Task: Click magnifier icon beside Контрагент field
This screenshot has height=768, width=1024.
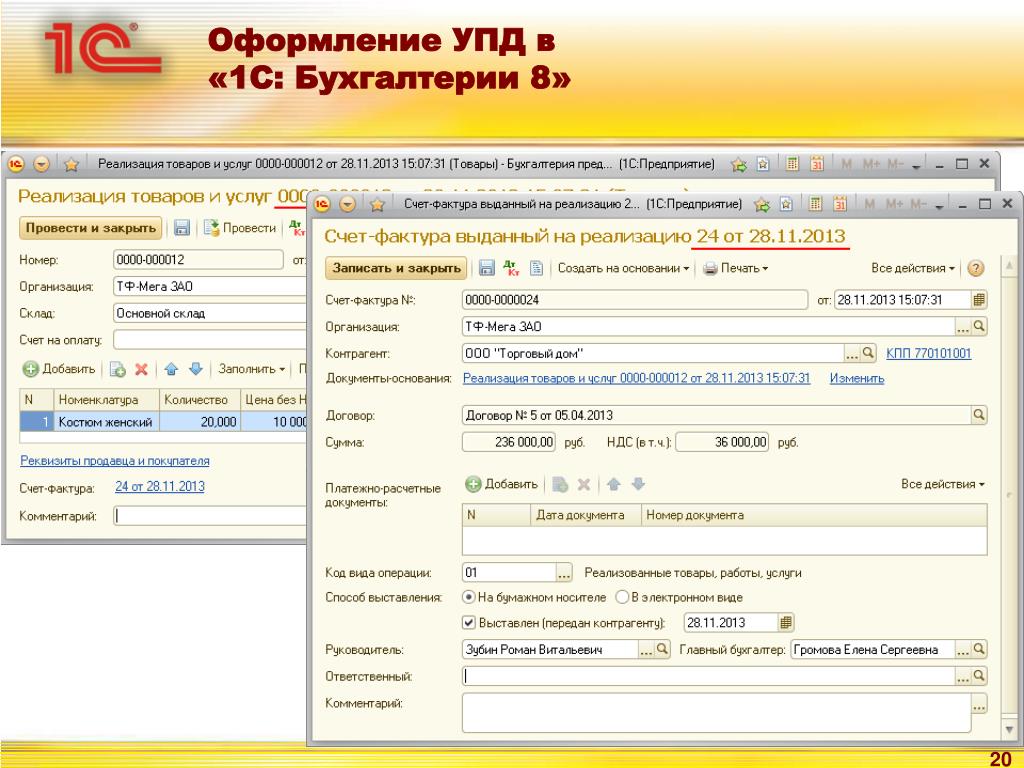Action: (868, 353)
